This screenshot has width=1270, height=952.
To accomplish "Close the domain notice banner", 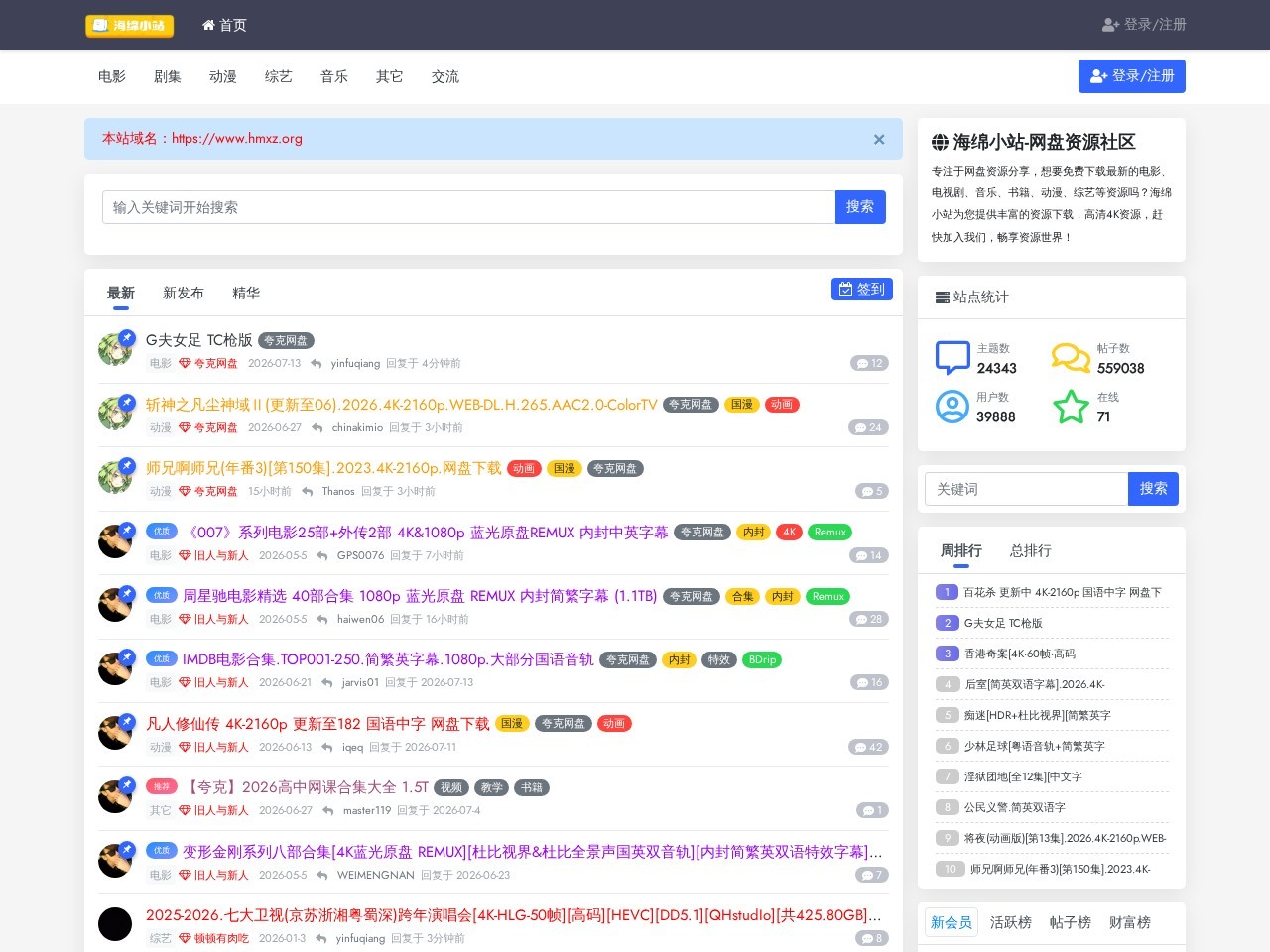I will pos(879,139).
